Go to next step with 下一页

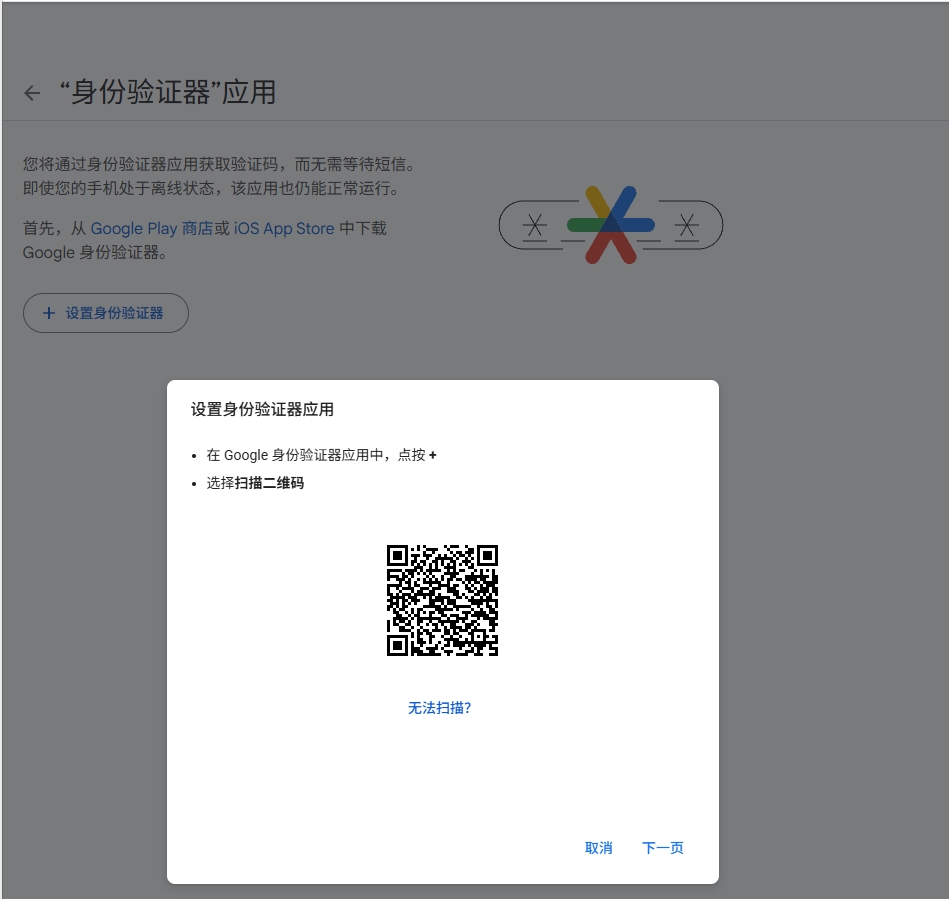(663, 848)
